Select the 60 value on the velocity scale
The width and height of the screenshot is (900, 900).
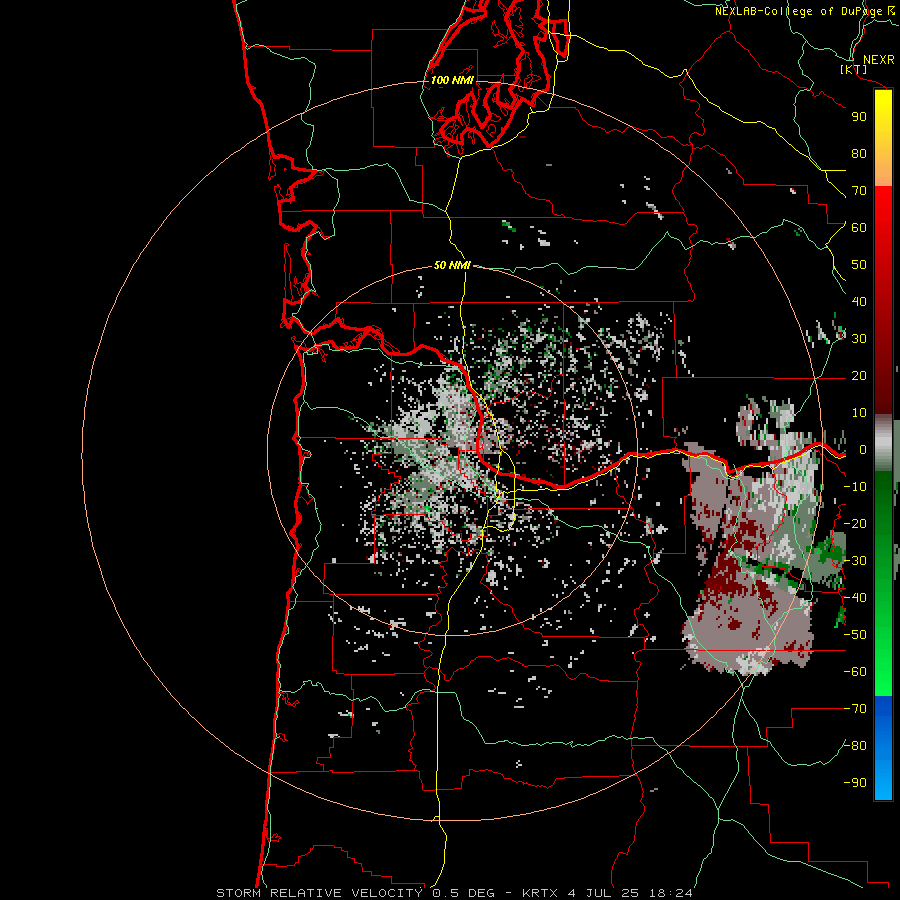[859, 228]
